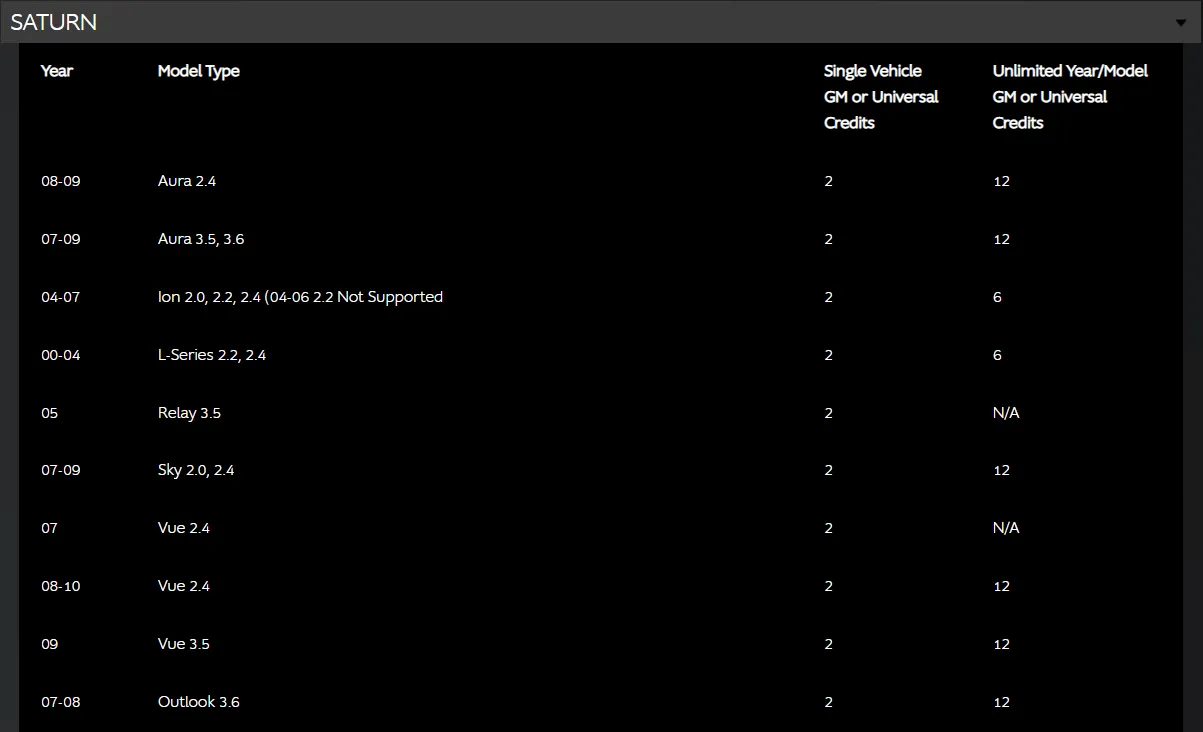Collapse the SATURN section arrow
Viewport: 1203px width, 732px height.
(x=1181, y=23)
